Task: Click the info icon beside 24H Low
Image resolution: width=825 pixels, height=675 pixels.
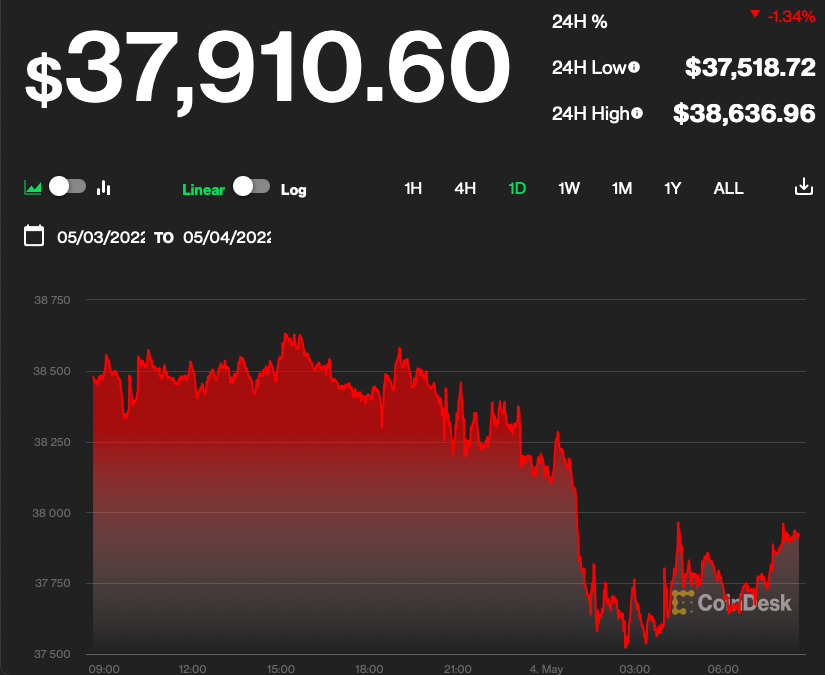Action: coord(634,68)
